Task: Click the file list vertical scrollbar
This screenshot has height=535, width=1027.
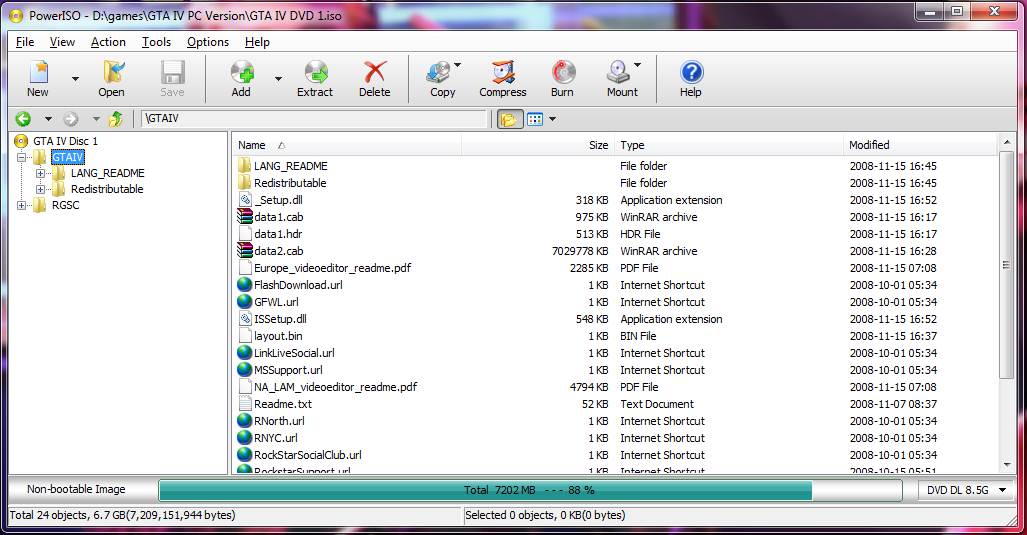Action: [1006, 303]
